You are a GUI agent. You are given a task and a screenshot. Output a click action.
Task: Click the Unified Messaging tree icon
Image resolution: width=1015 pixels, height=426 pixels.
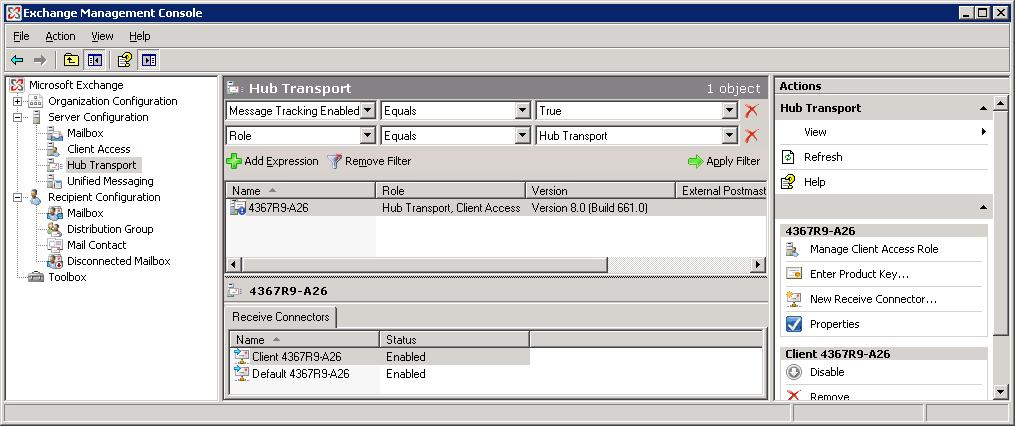click(x=55, y=181)
